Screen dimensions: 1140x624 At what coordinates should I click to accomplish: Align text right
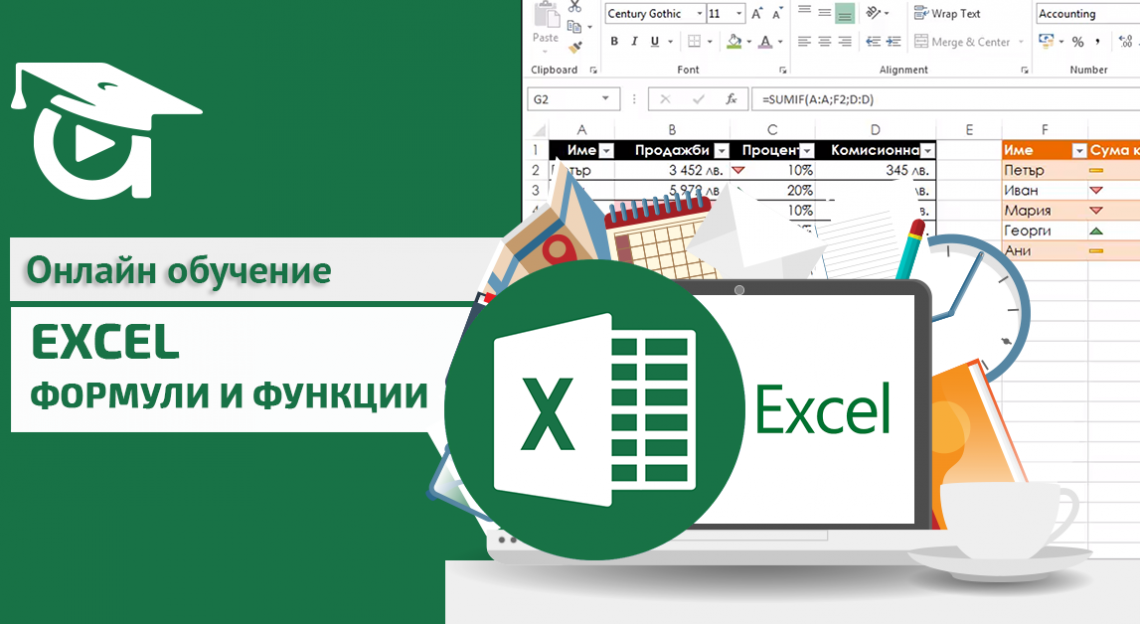pyautogui.click(x=845, y=41)
